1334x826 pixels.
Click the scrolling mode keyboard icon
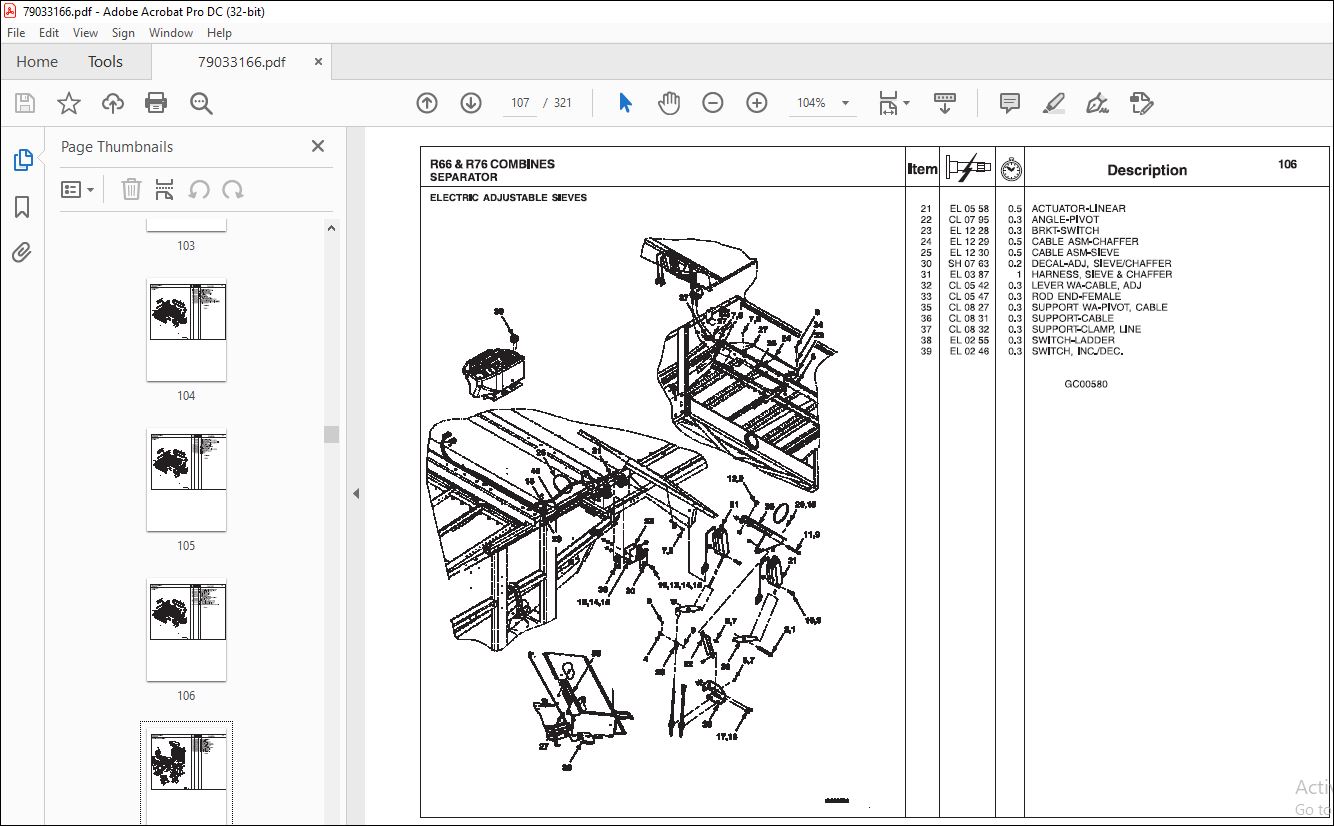[x=945, y=103]
